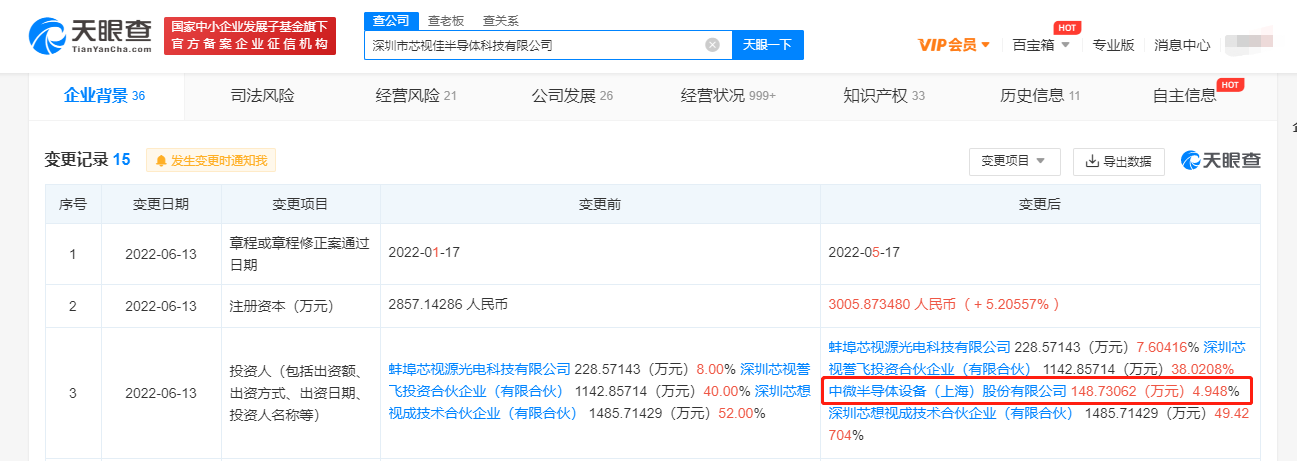Open the TianYanCha logo homepage
The height and width of the screenshot is (461, 1297).
point(90,35)
